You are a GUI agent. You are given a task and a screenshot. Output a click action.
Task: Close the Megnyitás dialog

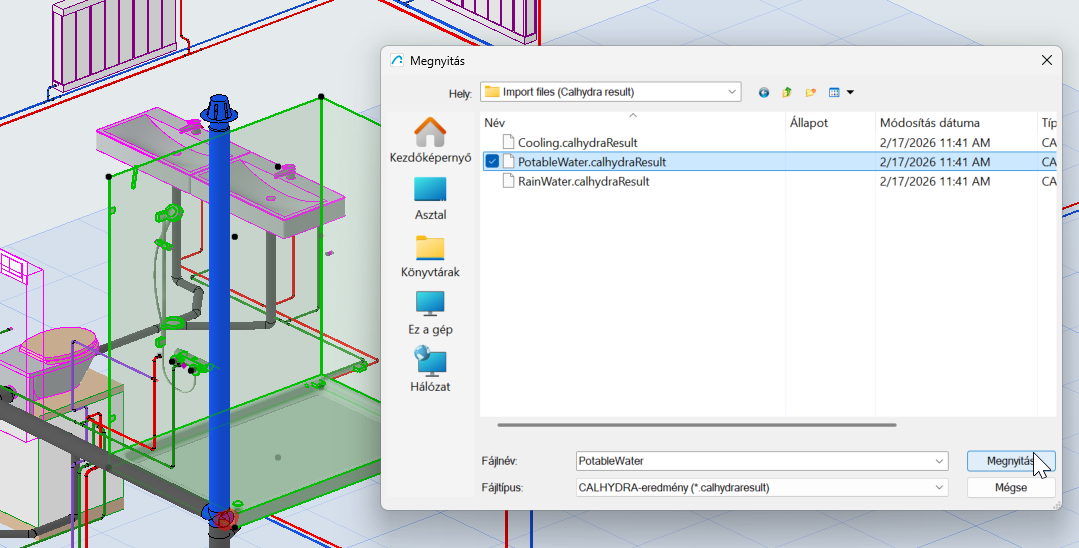(x=1047, y=61)
